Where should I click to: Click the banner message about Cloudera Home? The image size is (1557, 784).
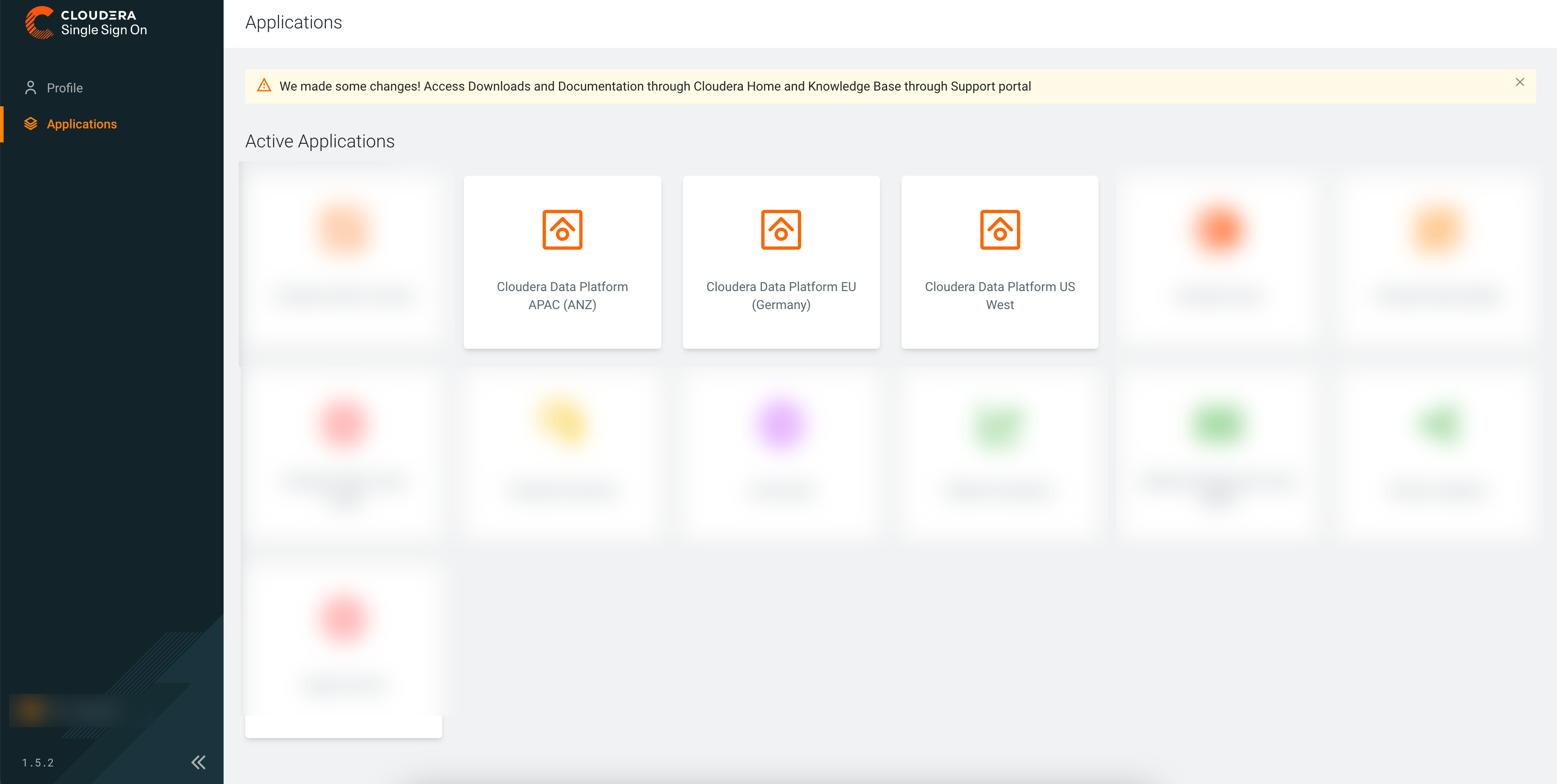655,87
